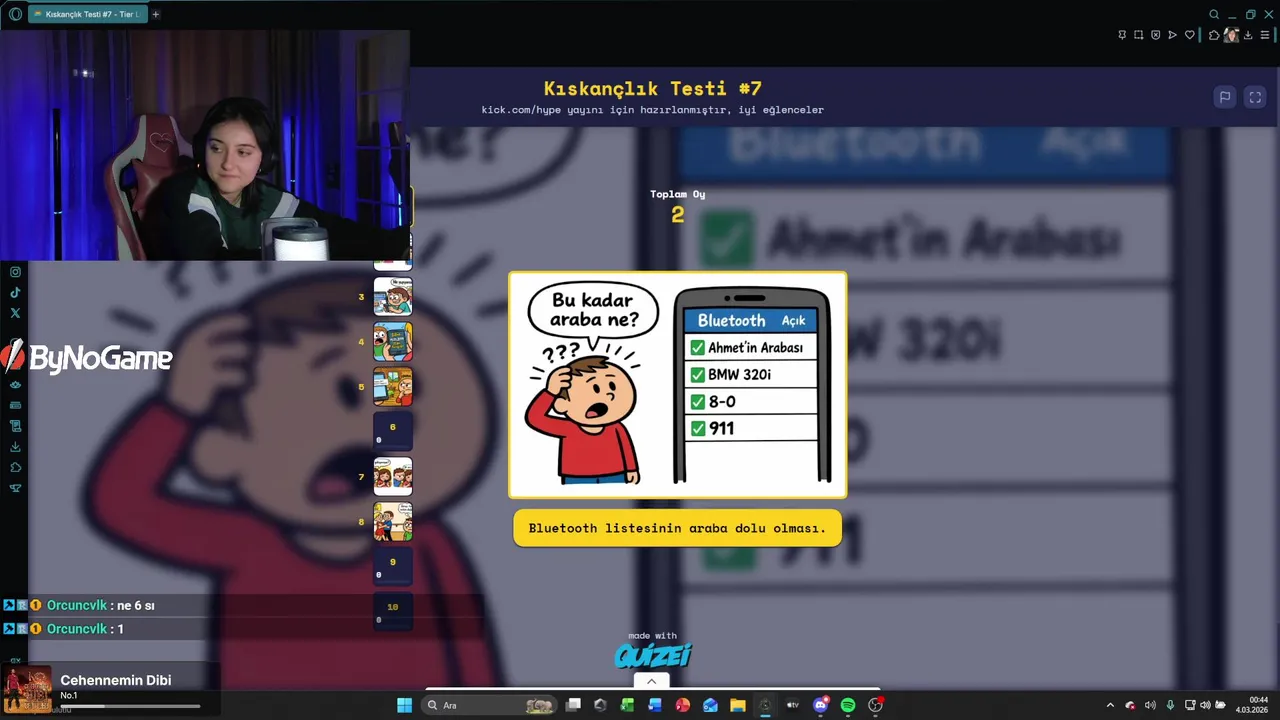Click the report flag icon on quiz header
Screen dimensions: 1280x720
click(x=1224, y=97)
